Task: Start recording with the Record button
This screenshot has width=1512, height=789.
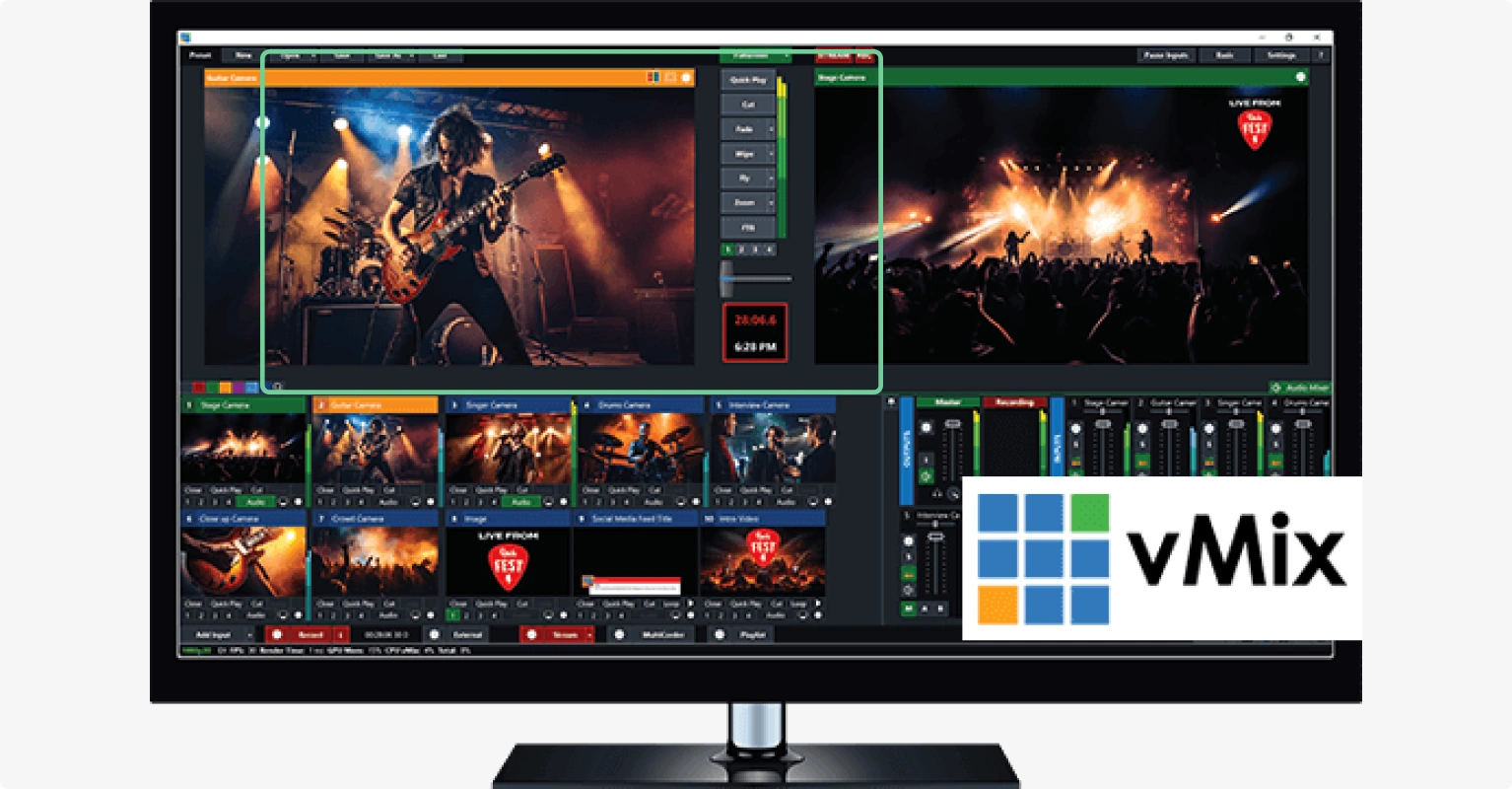Action: click(x=310, y=635)
